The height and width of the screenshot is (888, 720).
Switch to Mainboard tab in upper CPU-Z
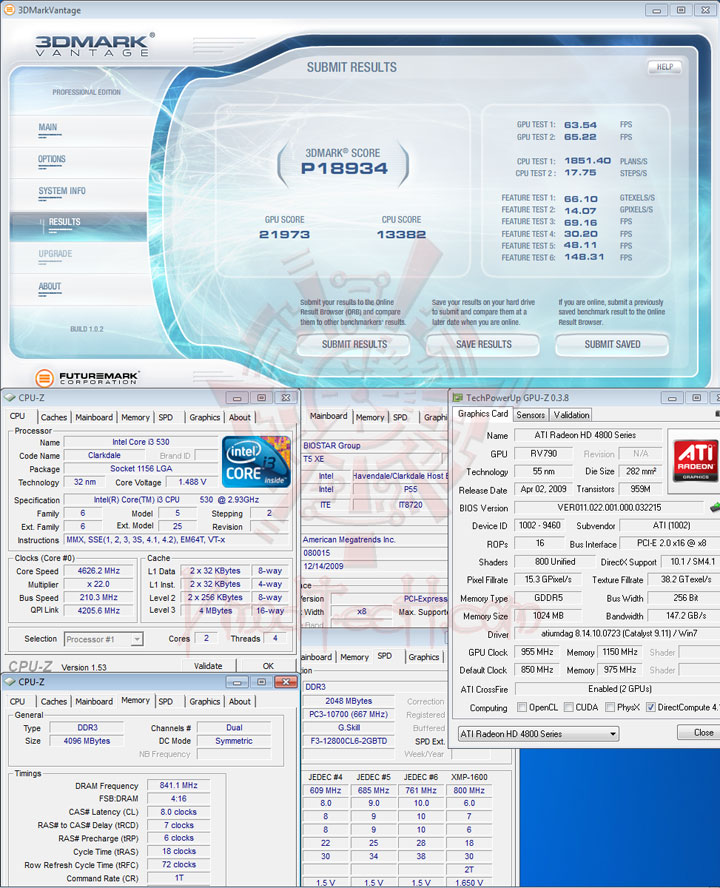click(x=94, y=417)
